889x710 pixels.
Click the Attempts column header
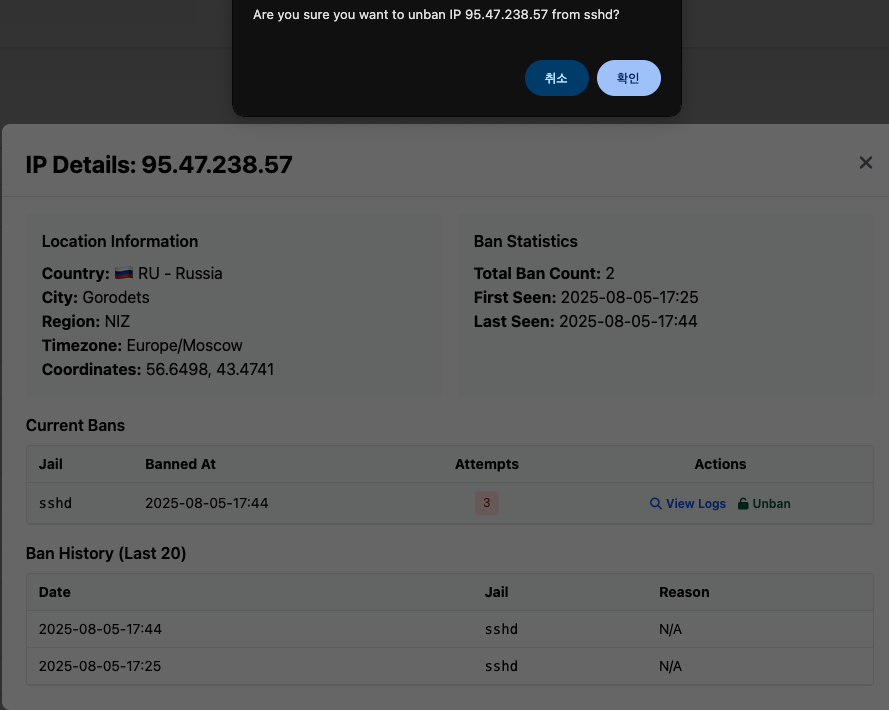tap(487, 464)
